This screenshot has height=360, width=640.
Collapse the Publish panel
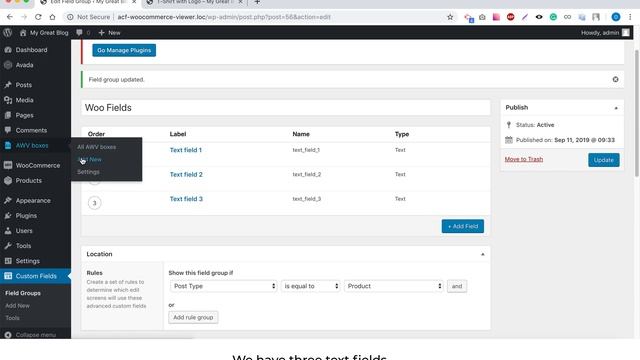point(616,108)
